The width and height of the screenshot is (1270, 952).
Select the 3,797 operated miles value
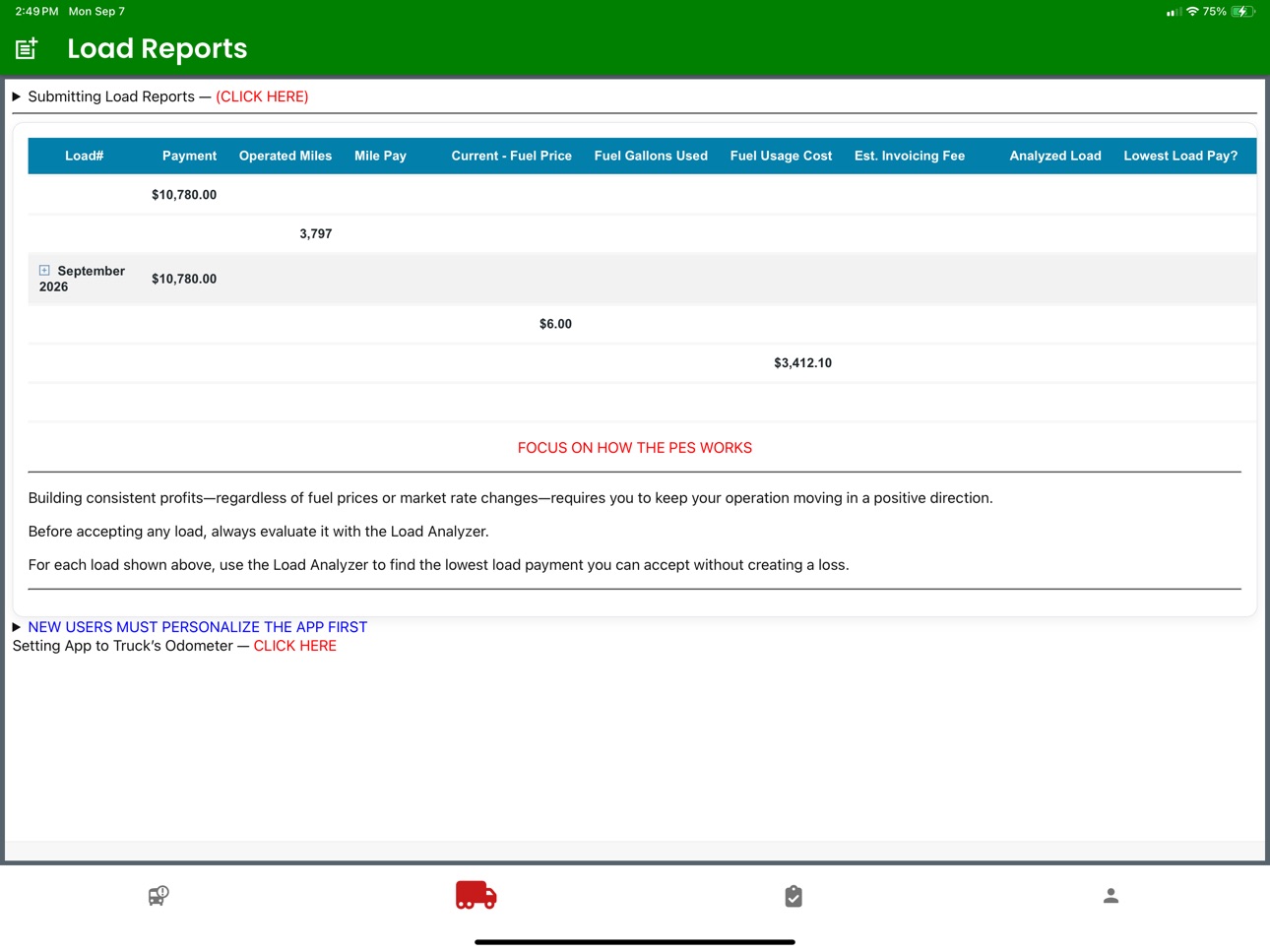(x=316, y=233)
